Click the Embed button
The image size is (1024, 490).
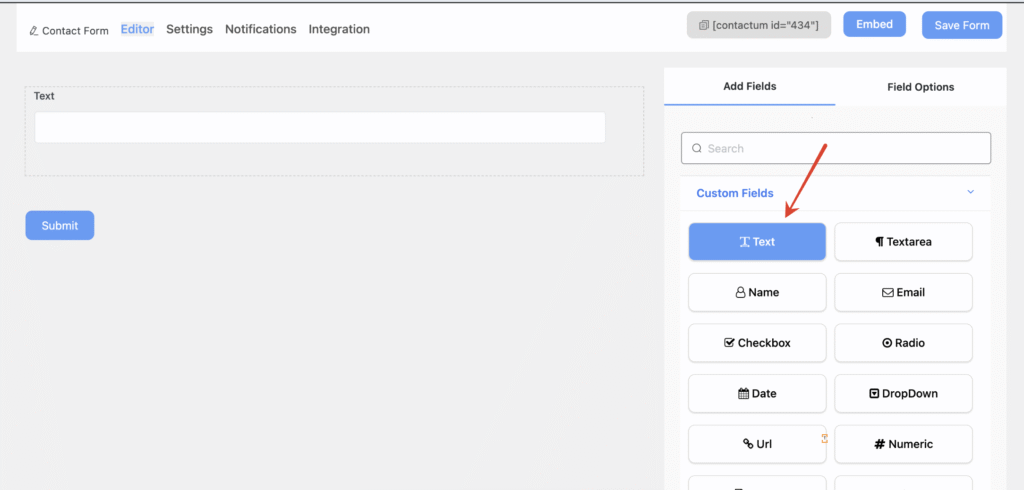coord(874,25)
